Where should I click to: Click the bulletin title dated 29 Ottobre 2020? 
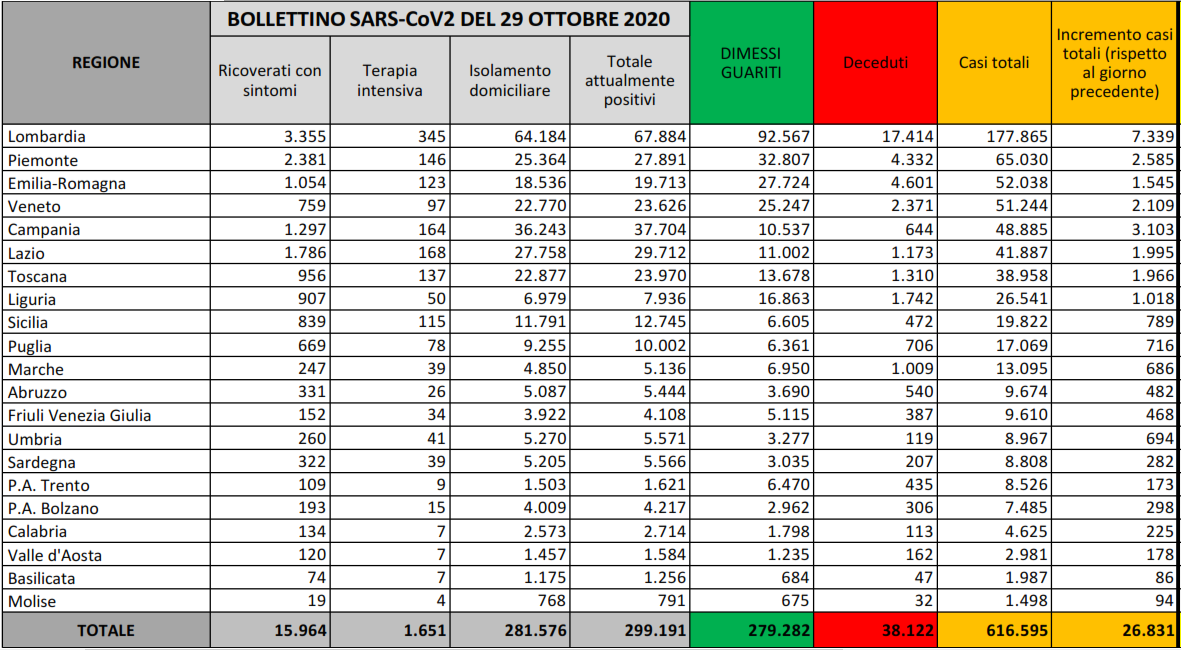pyautogui.click(x=449, y=20)
